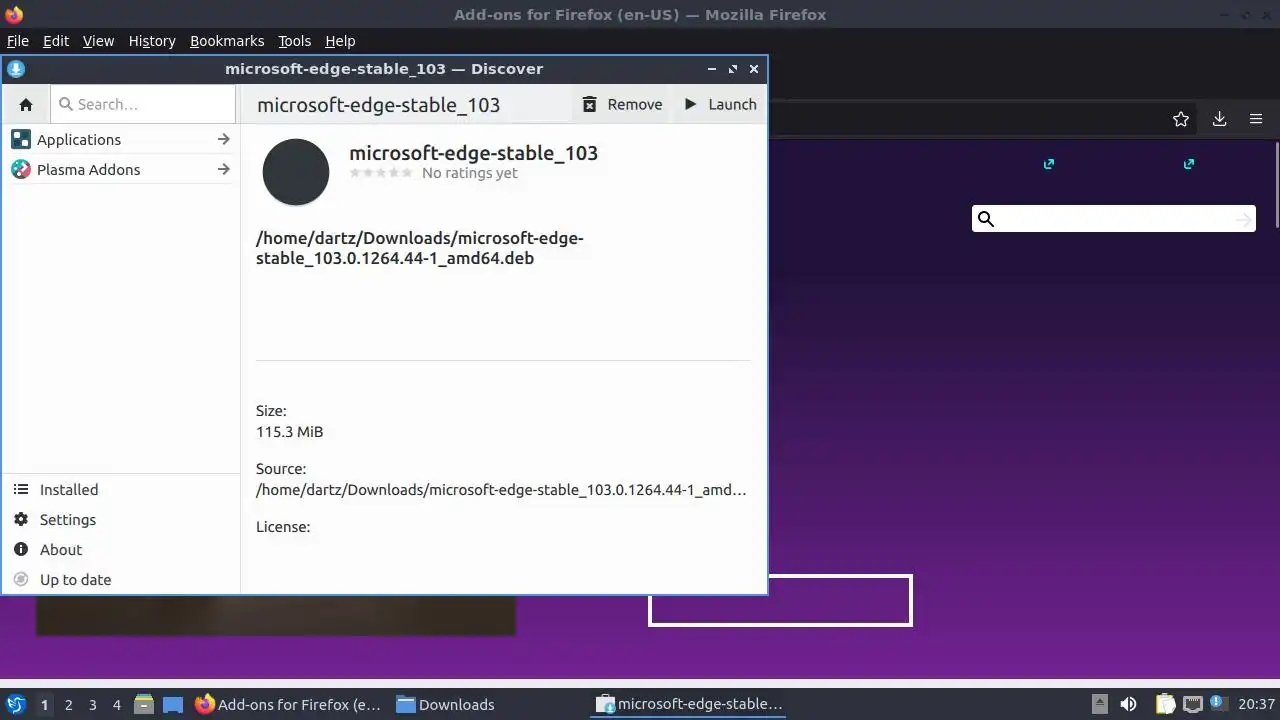
Task: Expand Applications using its arrow
Action: tap(223, 140)
